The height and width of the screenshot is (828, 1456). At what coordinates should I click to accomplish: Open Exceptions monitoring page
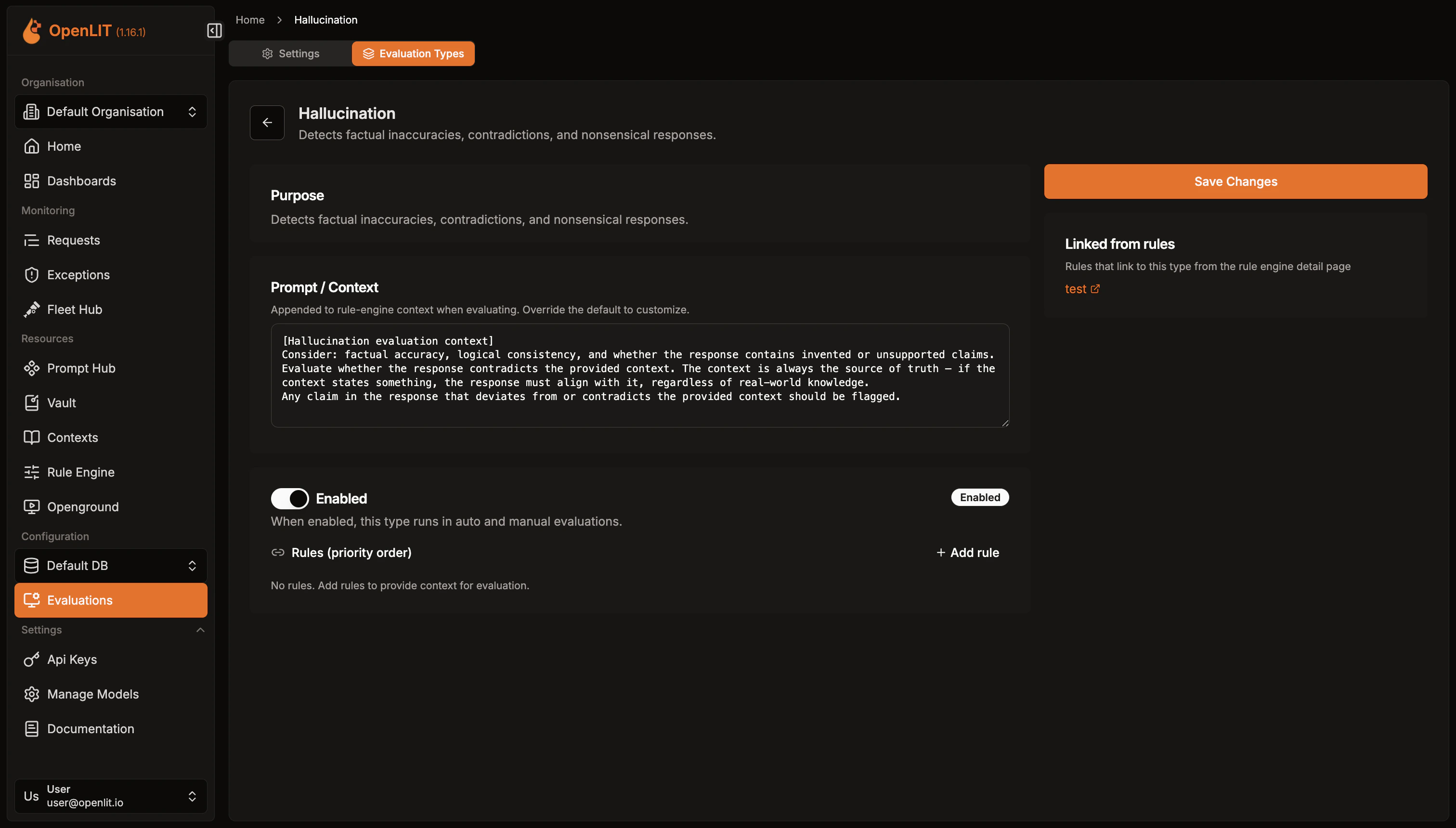tap(78, 275)
